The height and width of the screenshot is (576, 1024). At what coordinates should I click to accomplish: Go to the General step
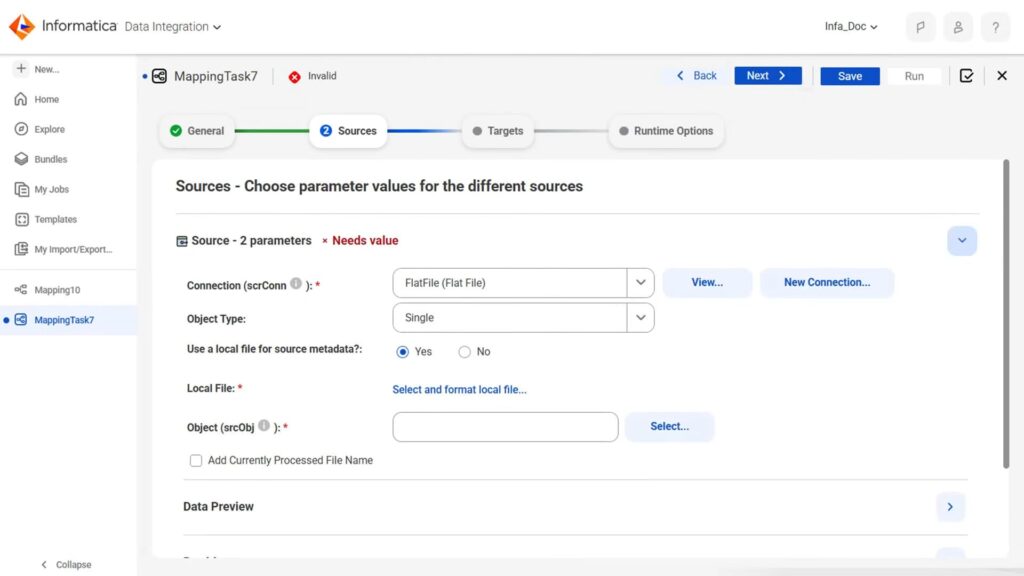click(197, 131)
